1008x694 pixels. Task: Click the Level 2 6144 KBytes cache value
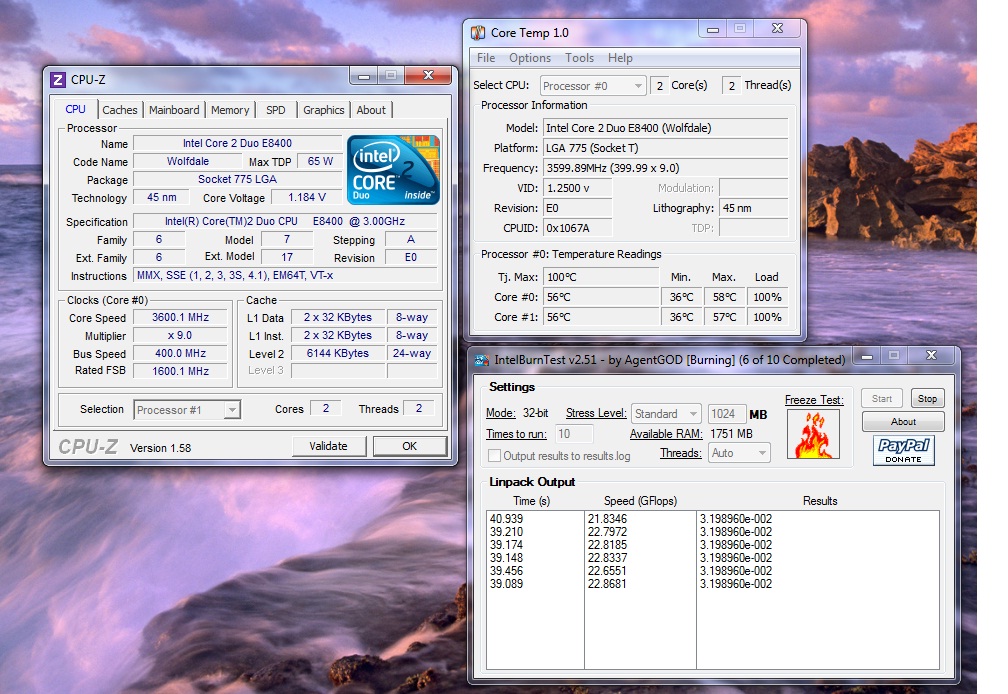point(338,353)
